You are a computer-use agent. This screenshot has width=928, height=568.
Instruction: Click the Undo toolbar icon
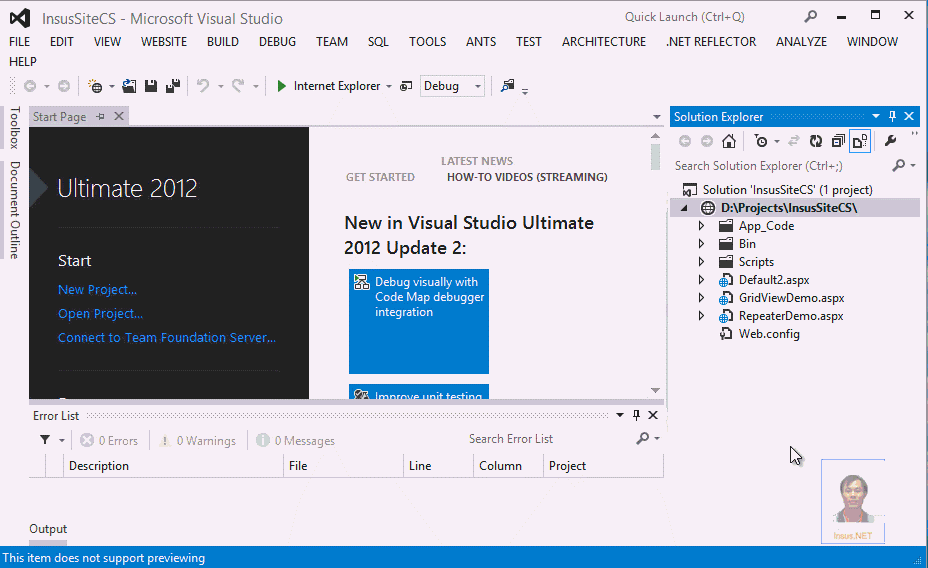[x=203, y=86]
